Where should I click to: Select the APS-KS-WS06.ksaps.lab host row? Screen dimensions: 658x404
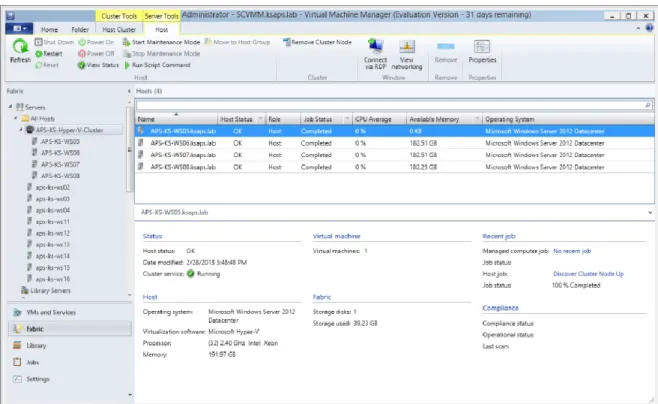pyautogui.click(x=394, y=143)
